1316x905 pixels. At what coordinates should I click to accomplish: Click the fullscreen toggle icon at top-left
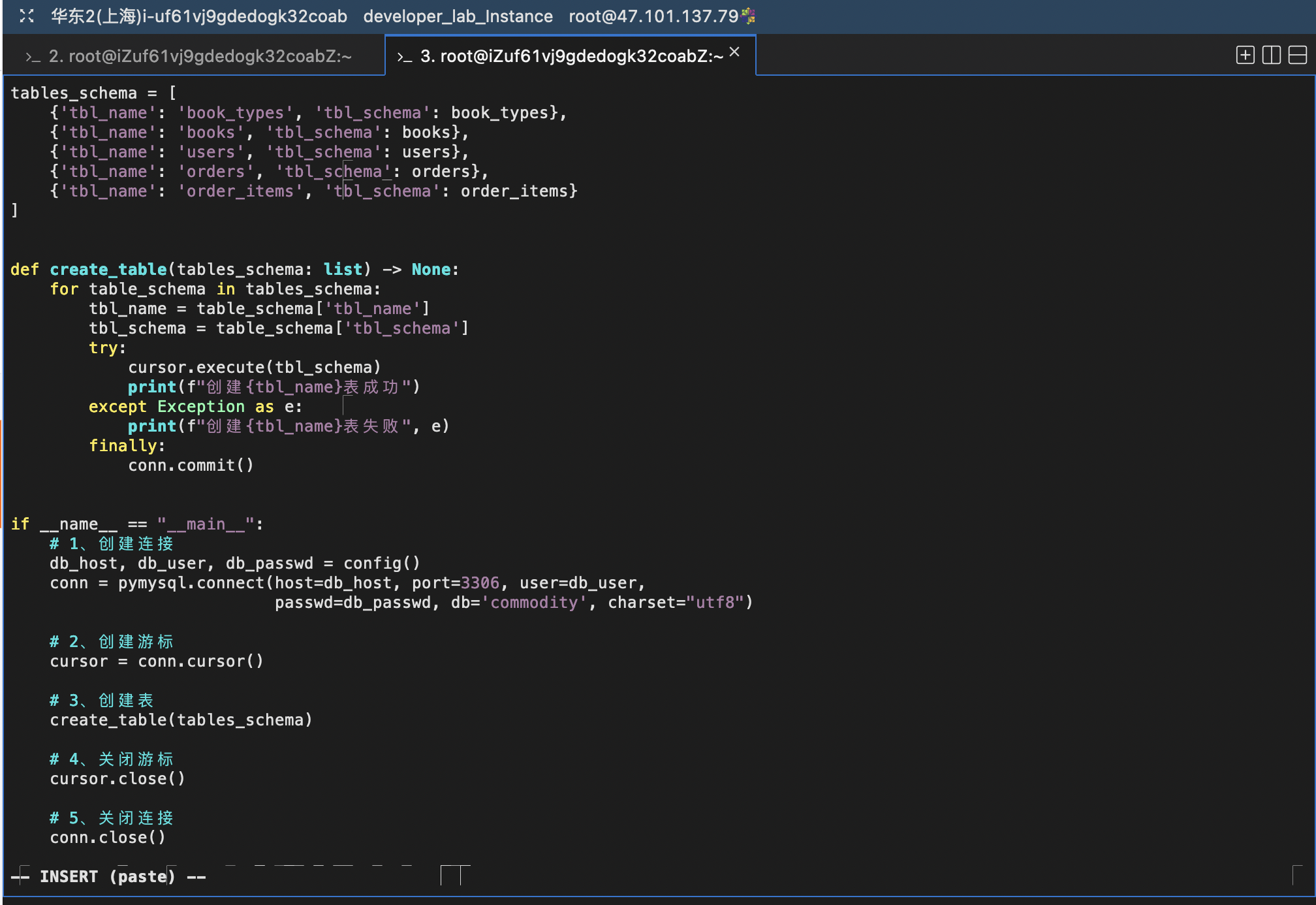click(x=26, y=16)
